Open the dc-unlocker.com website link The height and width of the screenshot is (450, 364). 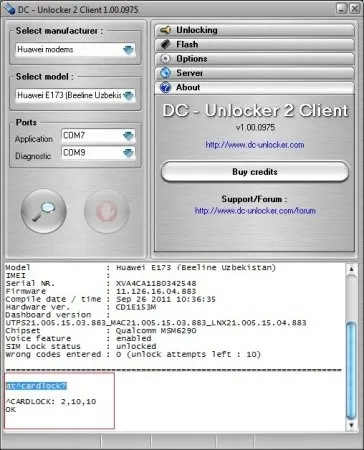click(255, 145)
